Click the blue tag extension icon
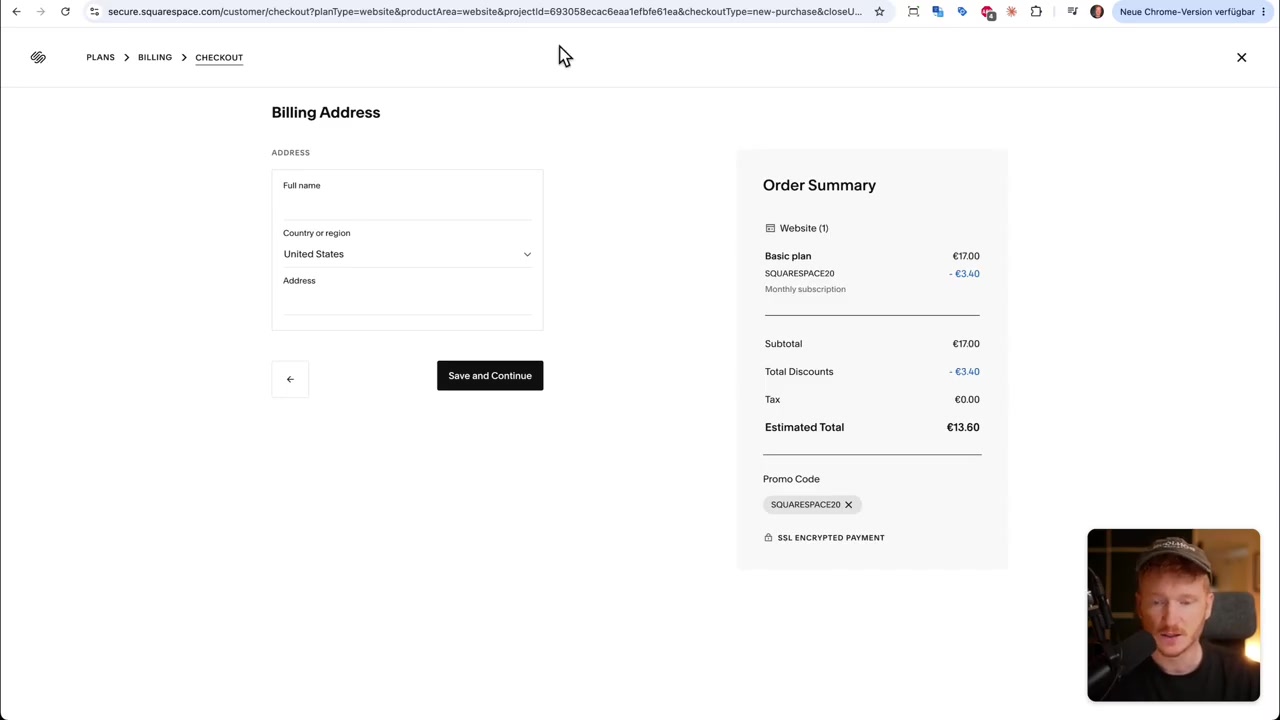The width and height of the screenshot is (1280, 720). (x=962, y=11)
